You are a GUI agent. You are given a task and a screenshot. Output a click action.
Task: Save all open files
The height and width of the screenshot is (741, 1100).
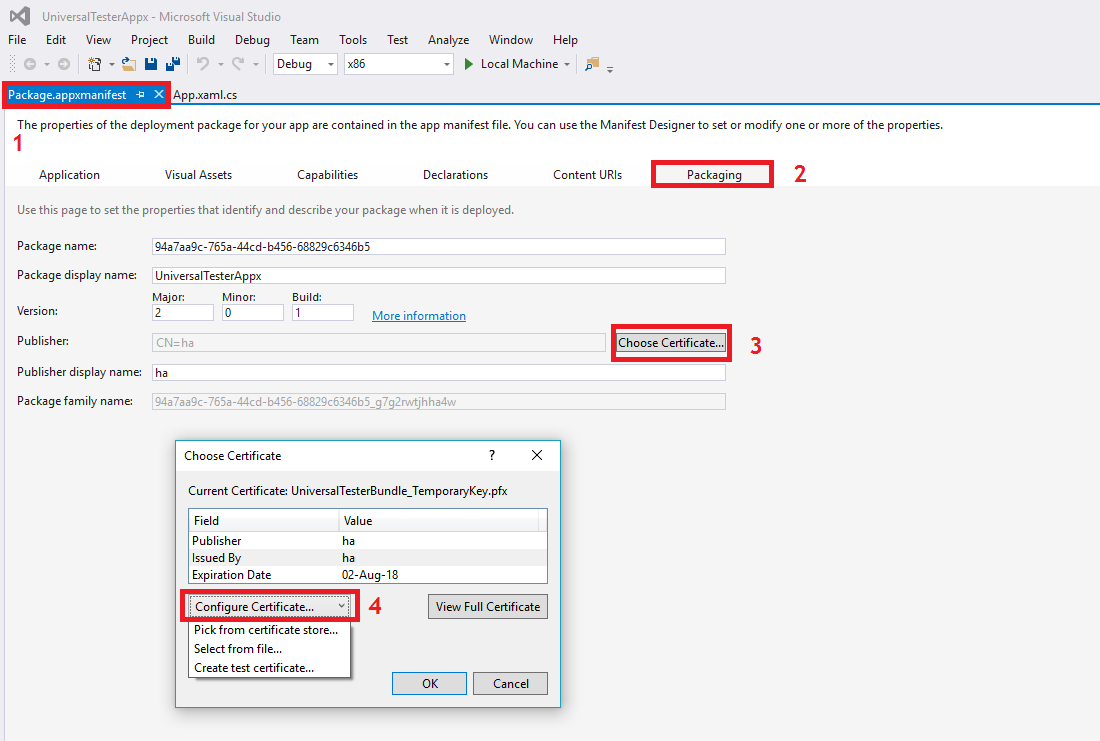pyautogui.click(x=173, y=63)
